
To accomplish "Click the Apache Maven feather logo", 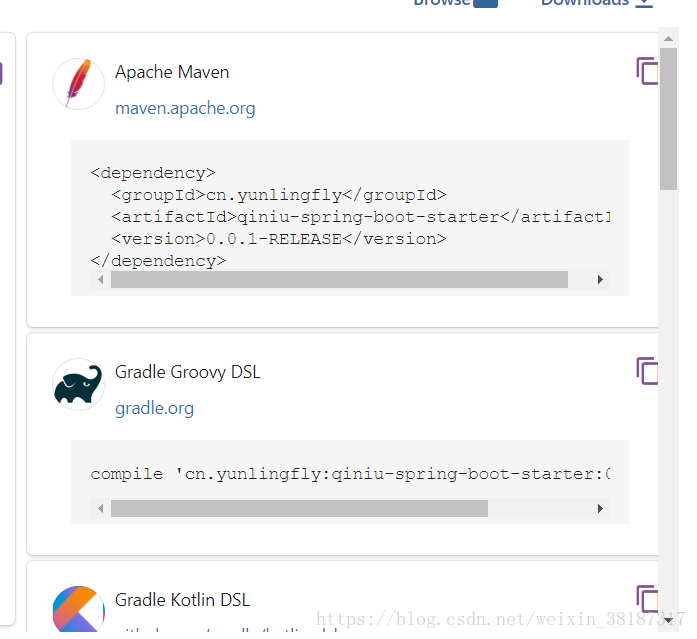I will click(x=78, y=84).
